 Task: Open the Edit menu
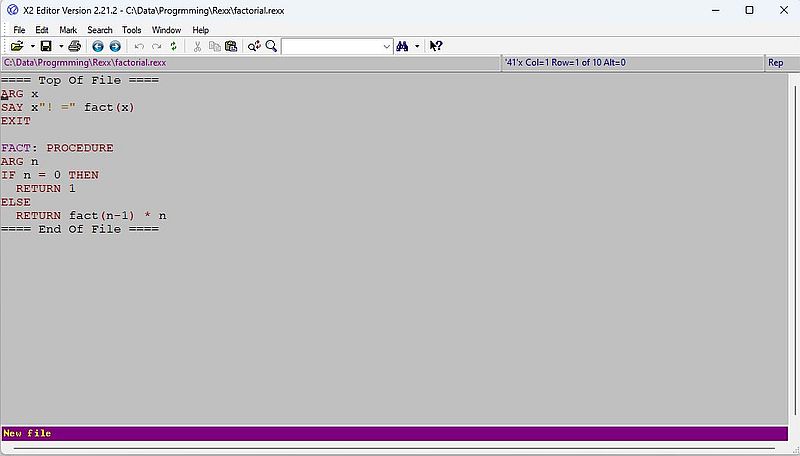coord(42,30)
